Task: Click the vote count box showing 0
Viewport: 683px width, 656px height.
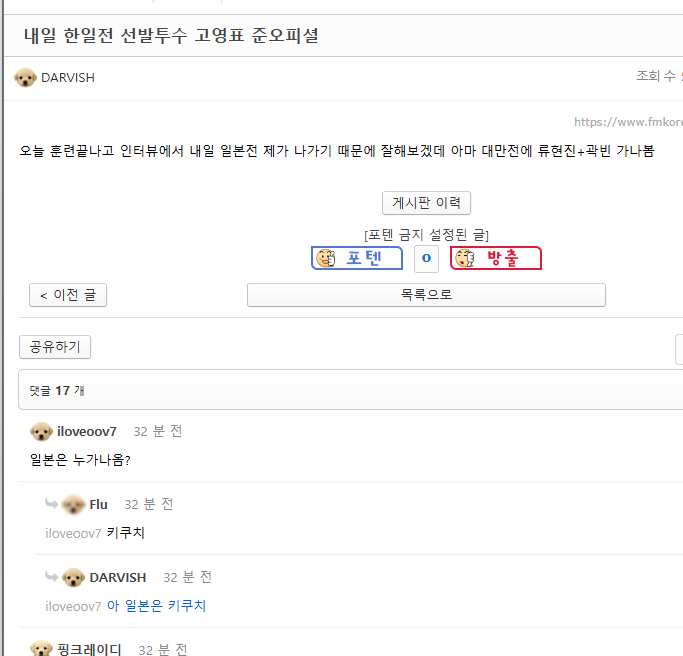Action: 426,258
